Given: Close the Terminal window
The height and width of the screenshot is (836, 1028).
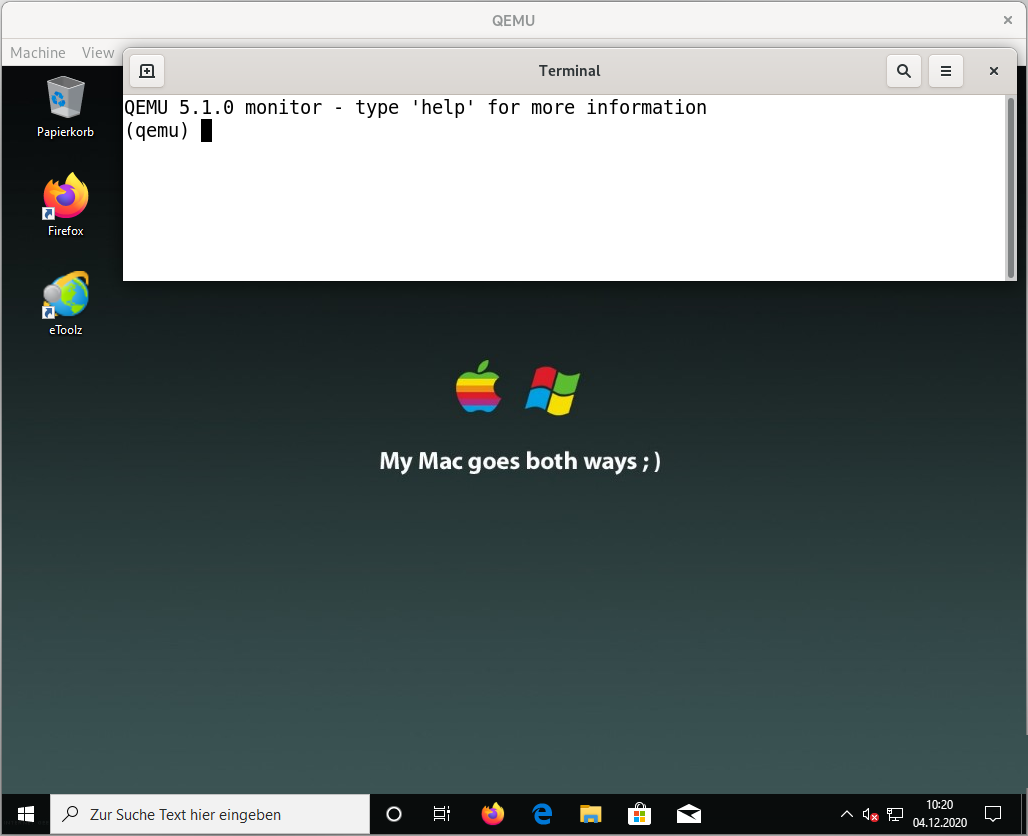Looking at the screenshot, I should [994, 71].
